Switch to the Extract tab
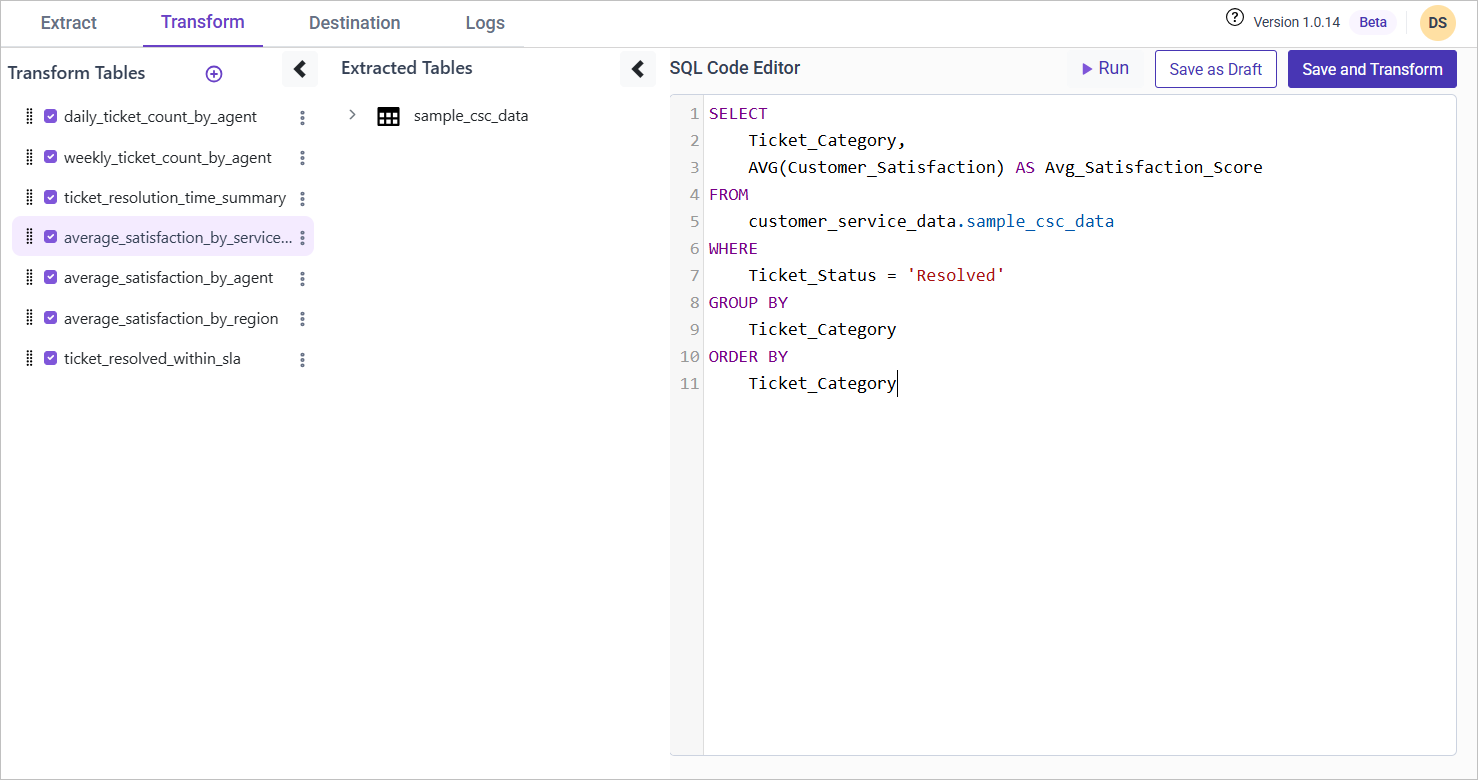 coord(69,23)
